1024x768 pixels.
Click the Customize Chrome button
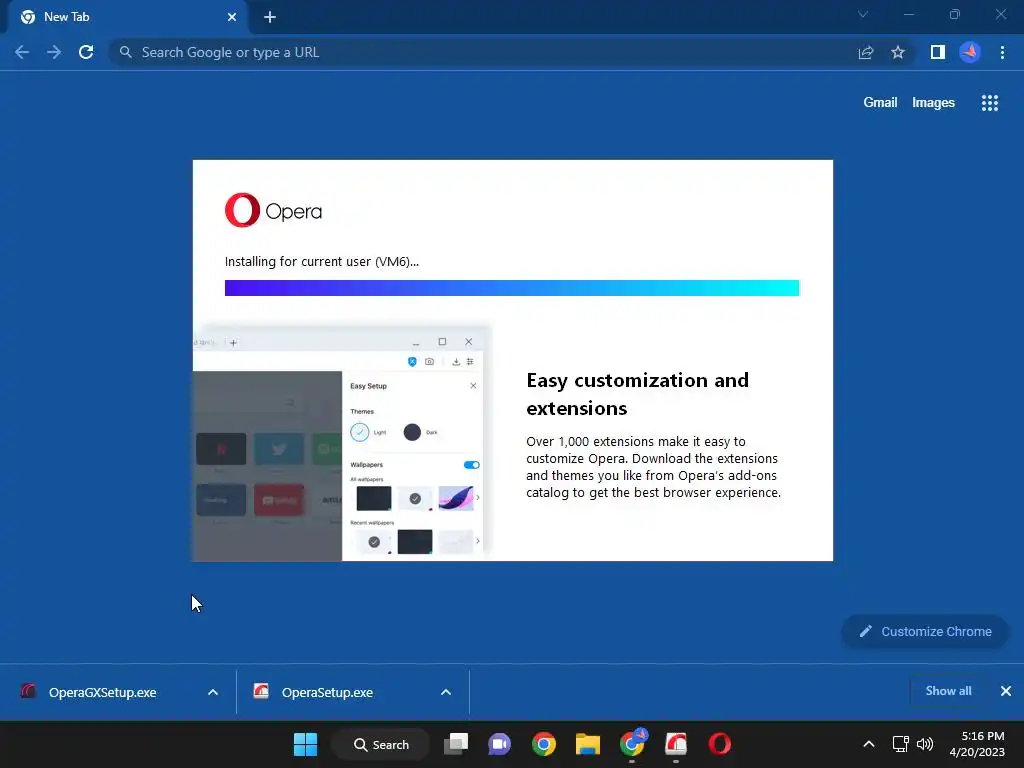coord(925,632)
